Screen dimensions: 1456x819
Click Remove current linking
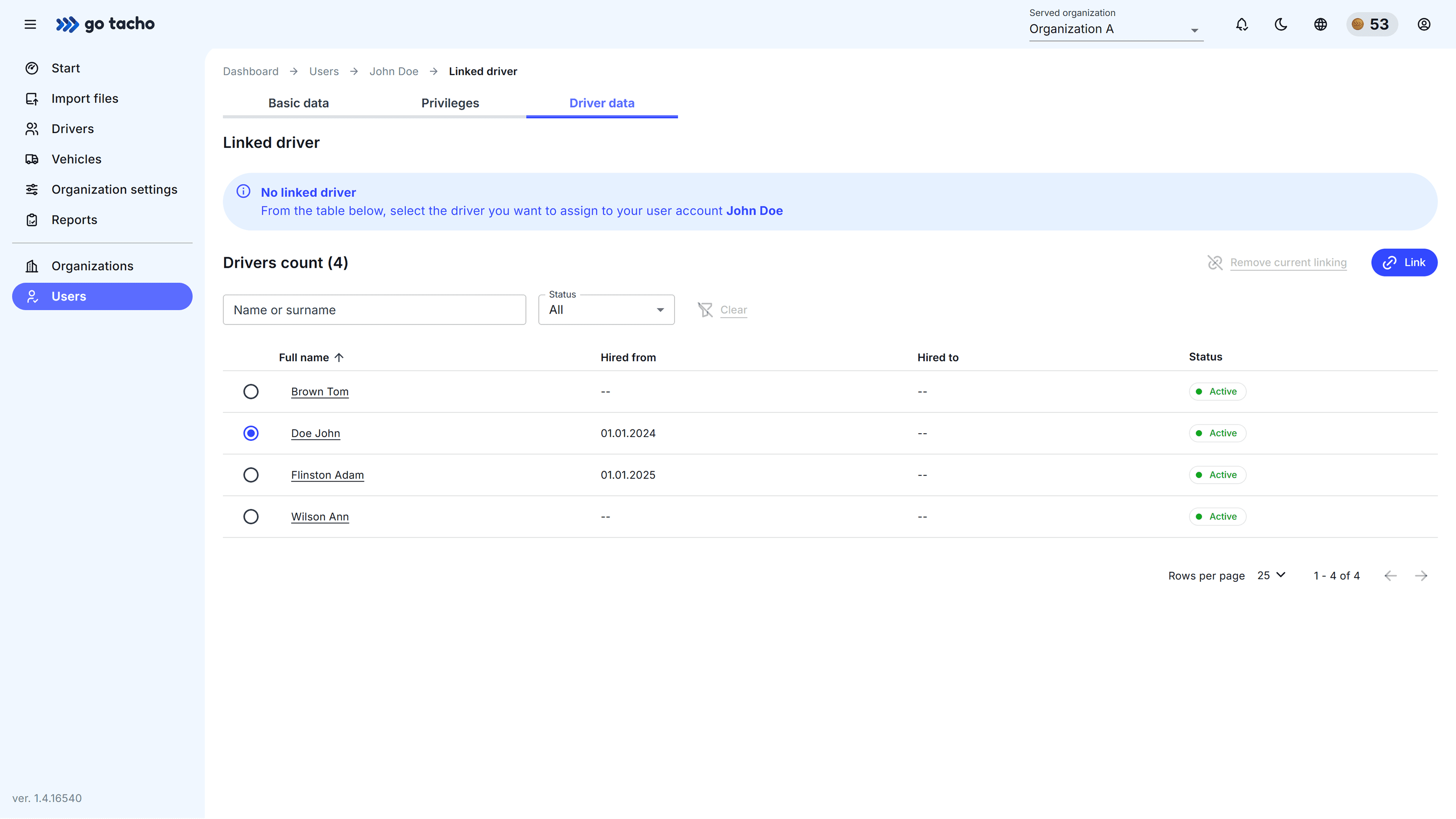click(x=1289, y=262)
